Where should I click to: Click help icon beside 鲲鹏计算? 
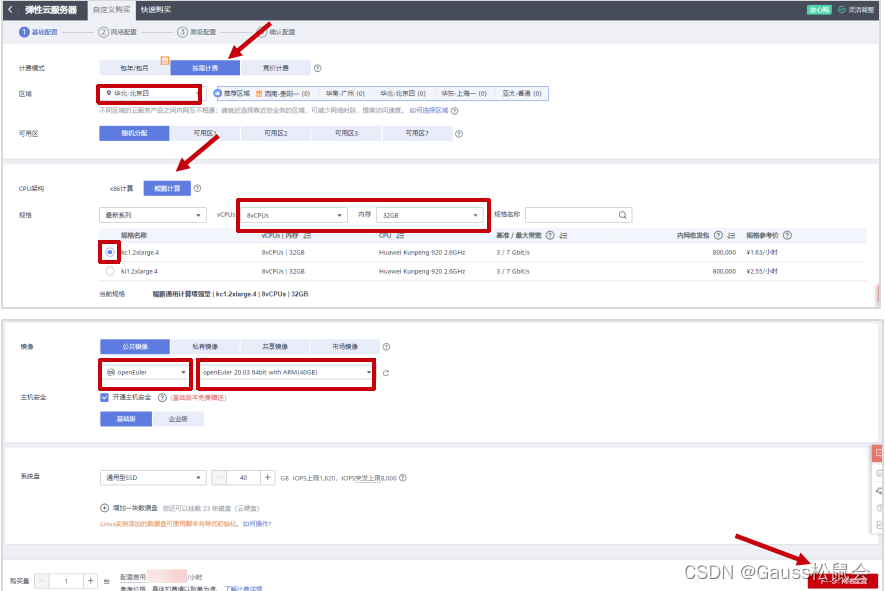(197, 188)
